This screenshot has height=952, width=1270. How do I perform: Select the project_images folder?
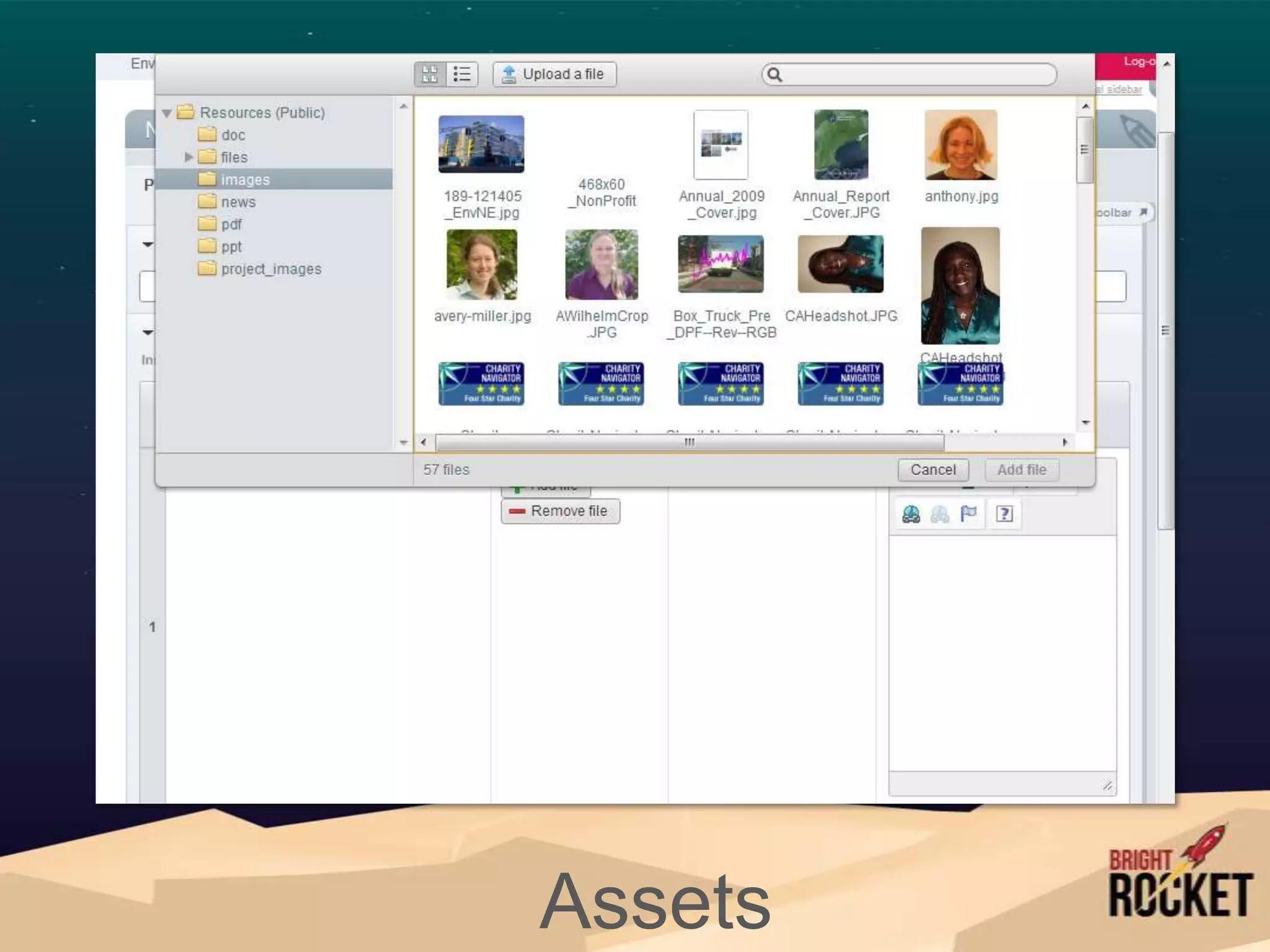pyautogui.click(x=271, y=269)
